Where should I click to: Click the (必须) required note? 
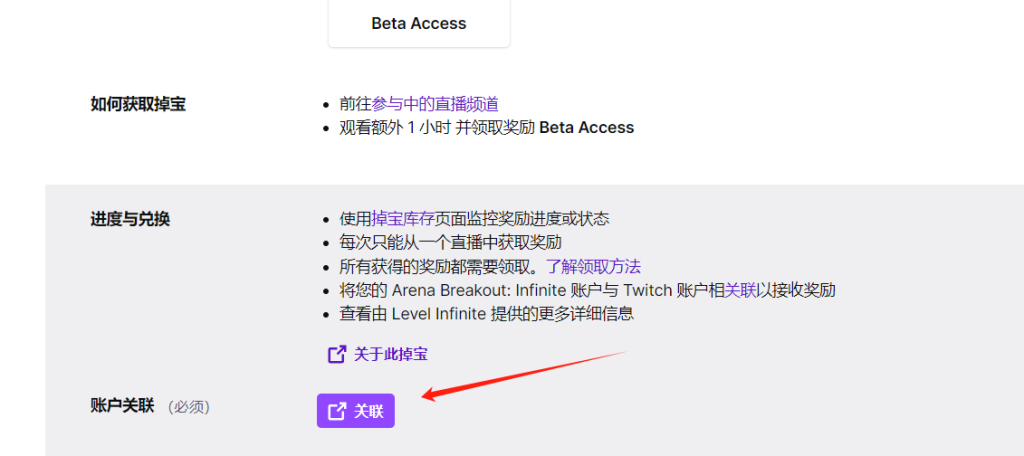pyautogui.click(x=189, y=407)
